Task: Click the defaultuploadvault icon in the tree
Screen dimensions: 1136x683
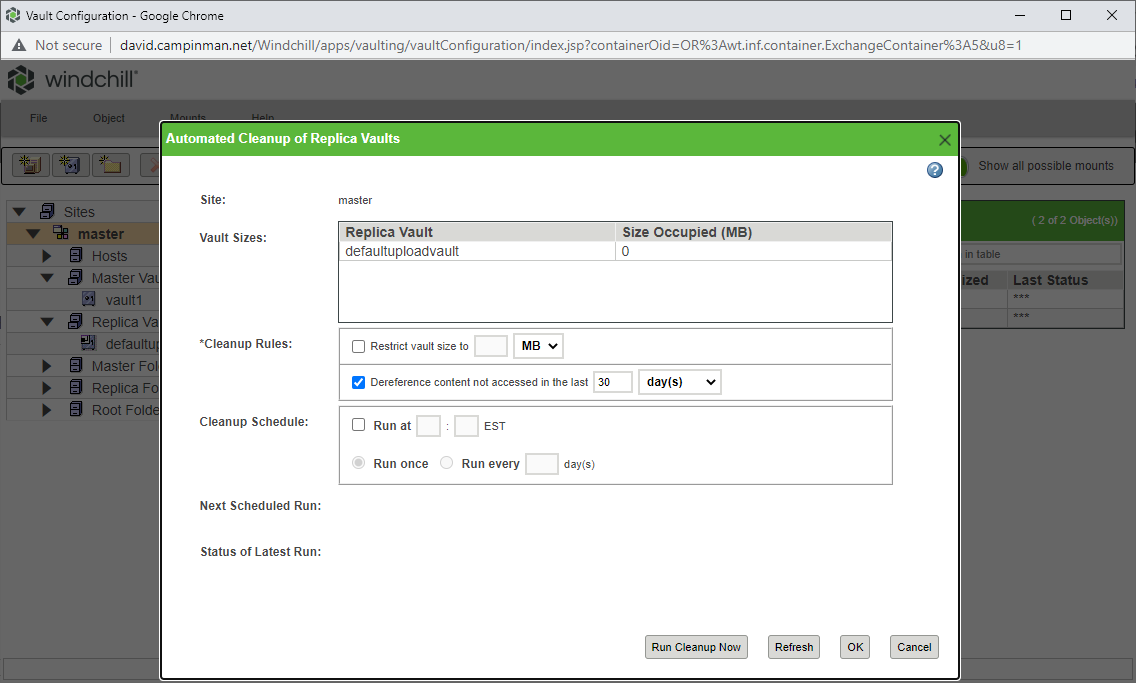Action: point(86,343)
